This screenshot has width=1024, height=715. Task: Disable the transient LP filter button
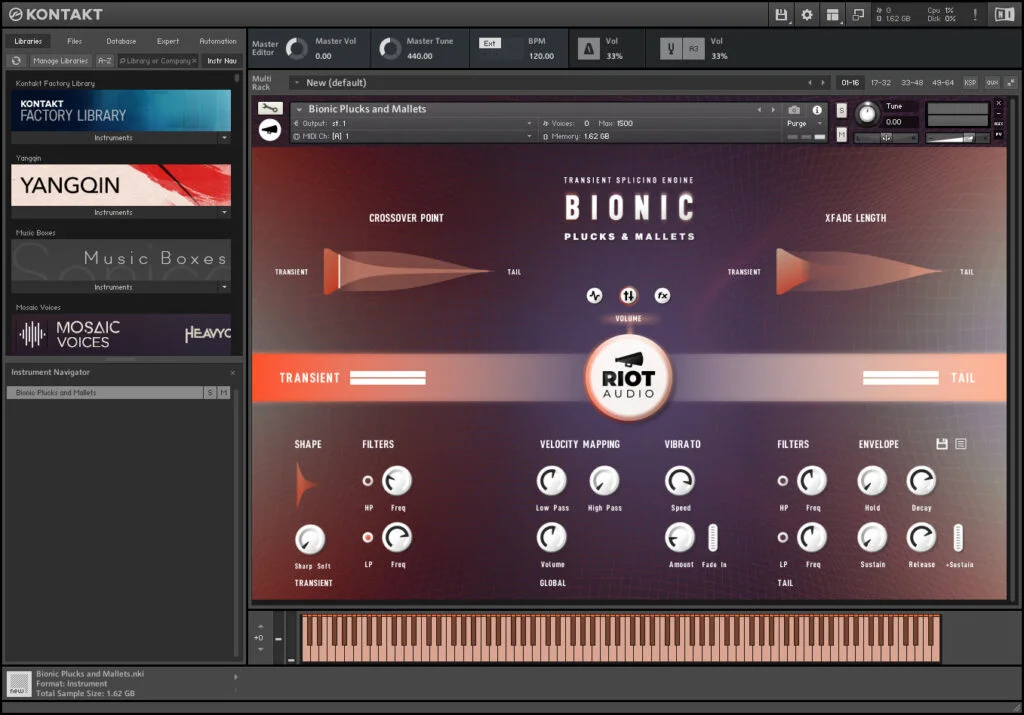pyautogui.click(x=368, y=537)
